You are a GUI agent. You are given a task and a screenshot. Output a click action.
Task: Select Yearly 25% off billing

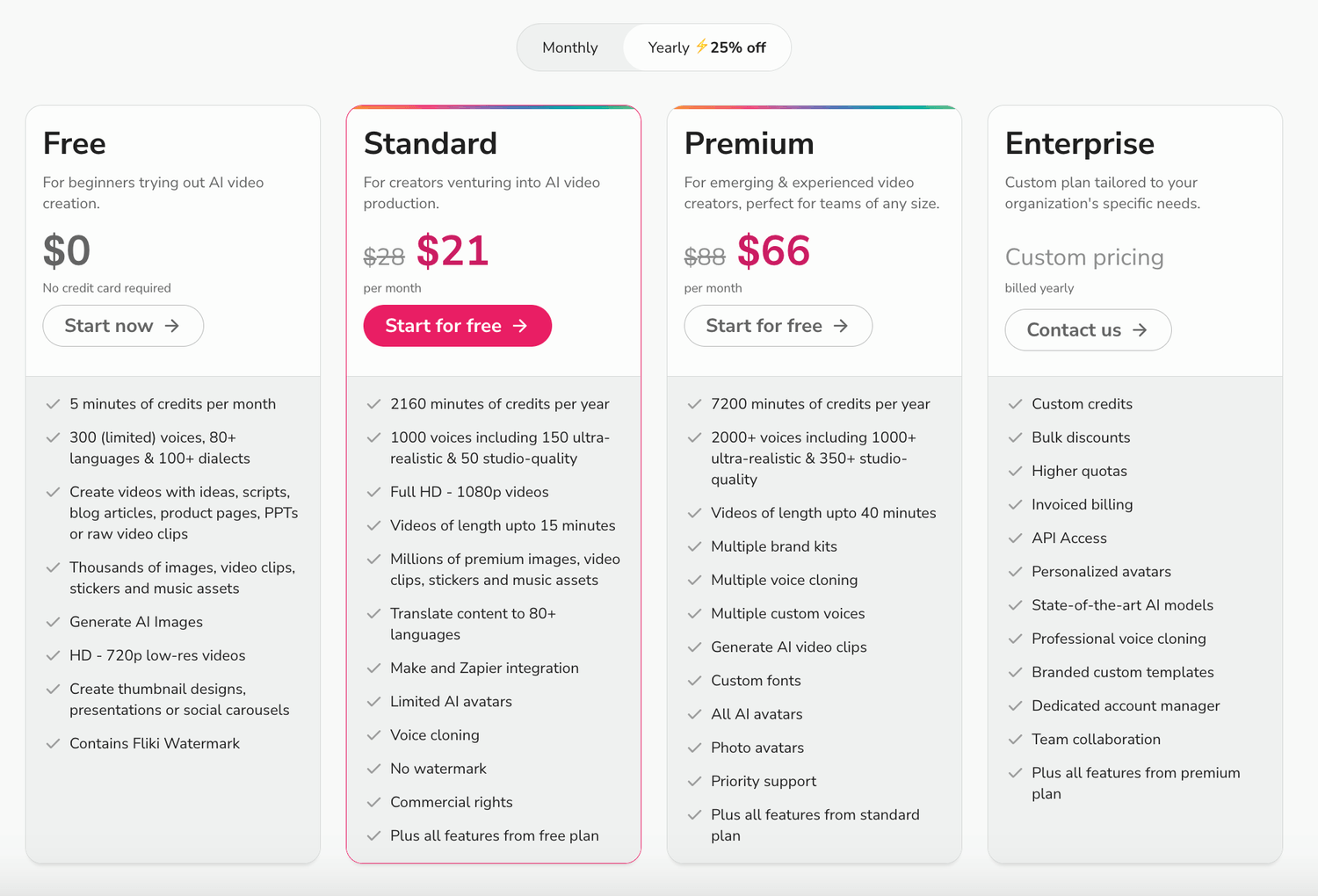706,47
